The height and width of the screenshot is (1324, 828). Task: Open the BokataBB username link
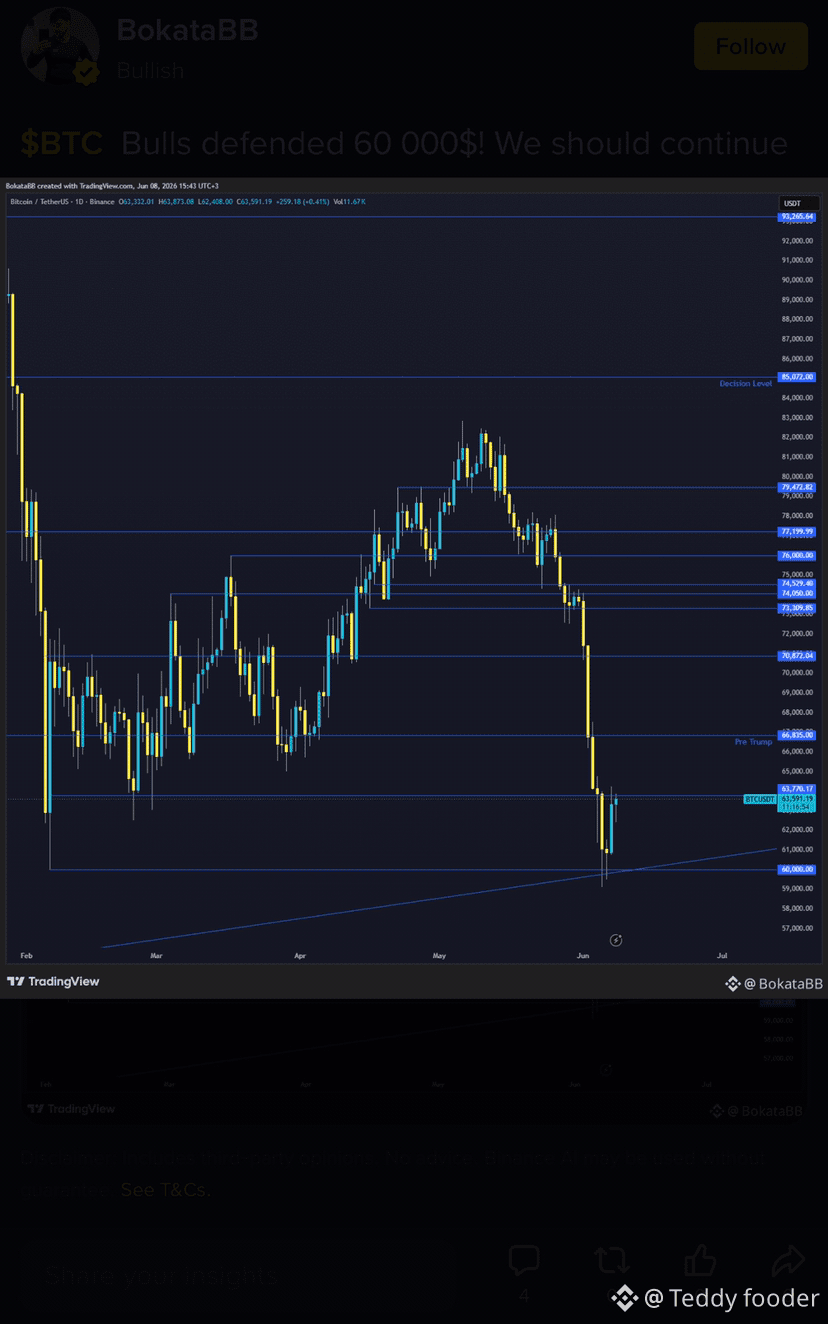point(188,30)
